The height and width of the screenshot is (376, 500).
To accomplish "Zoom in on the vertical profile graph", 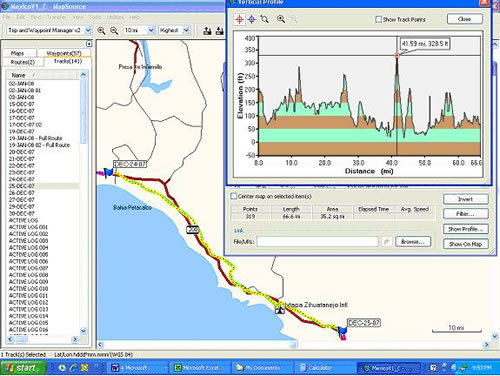I will [x=281, y=19].
